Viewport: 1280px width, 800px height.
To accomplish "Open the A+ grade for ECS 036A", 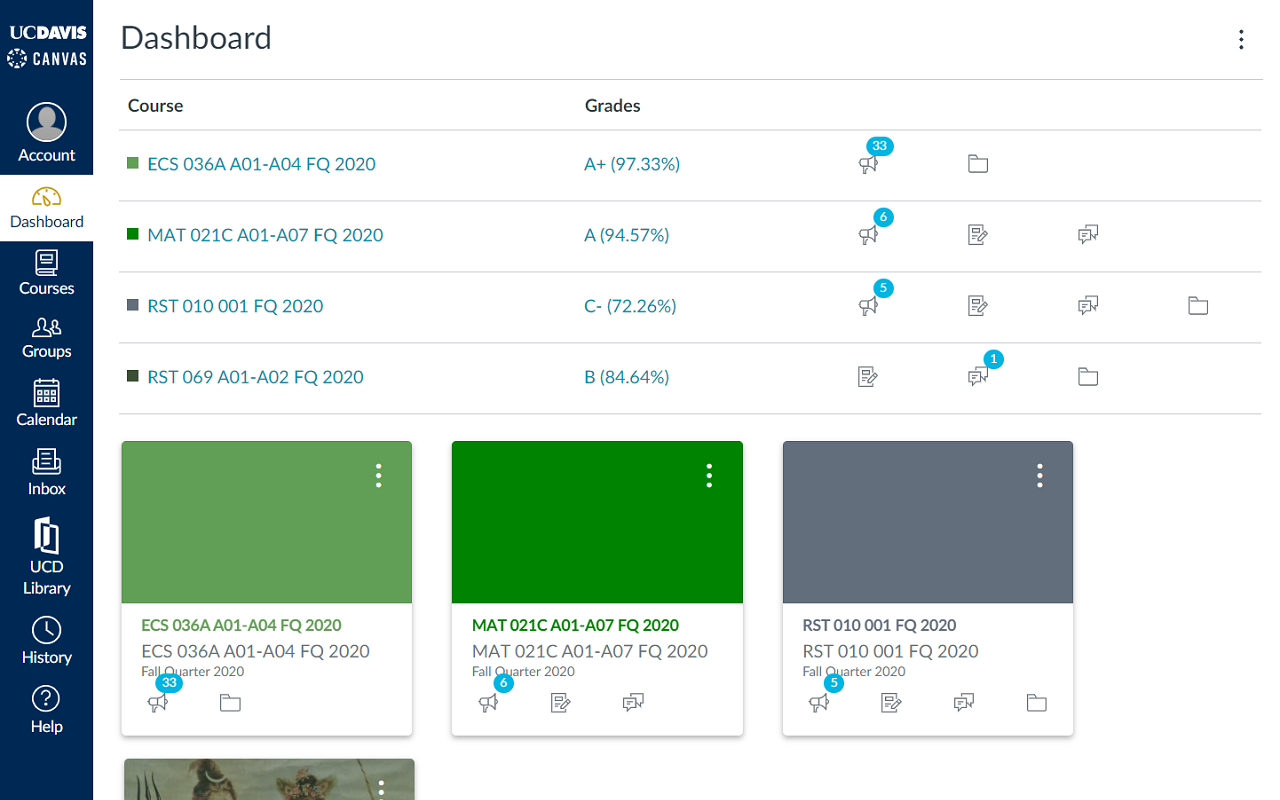I will click(x=632, y=163).
